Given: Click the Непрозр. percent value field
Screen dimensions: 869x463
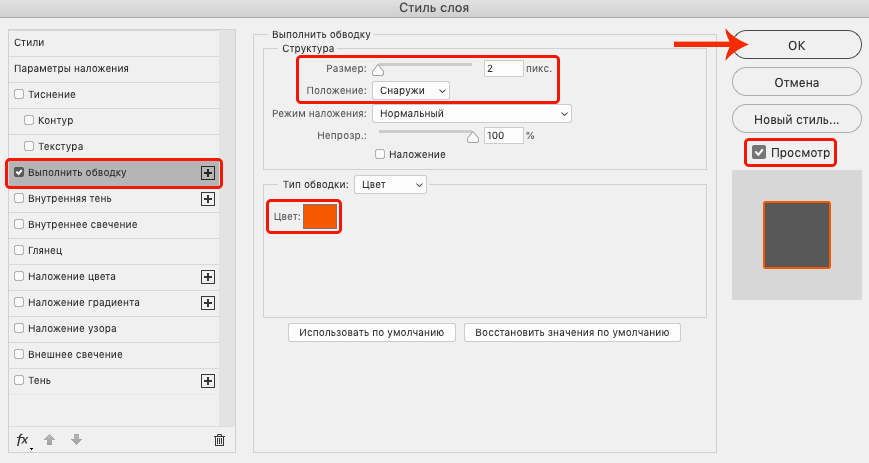Looking at the screenshot, I should pyautogui.click(x=503, y=136).
